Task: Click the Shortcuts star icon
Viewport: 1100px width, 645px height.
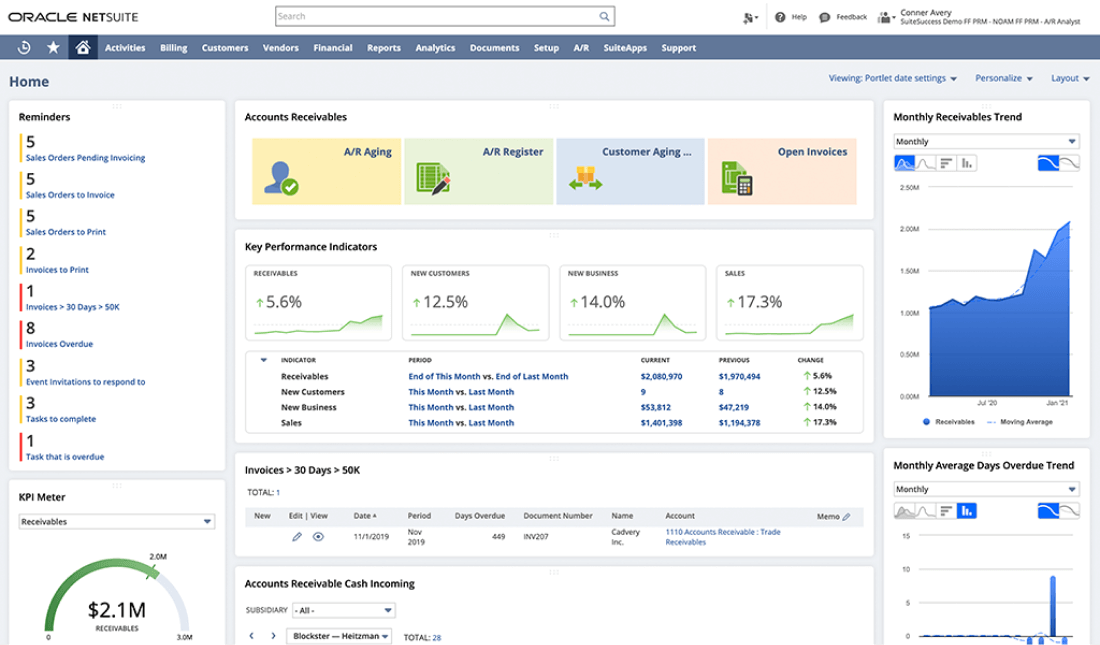Action: [x=53, y=47]
